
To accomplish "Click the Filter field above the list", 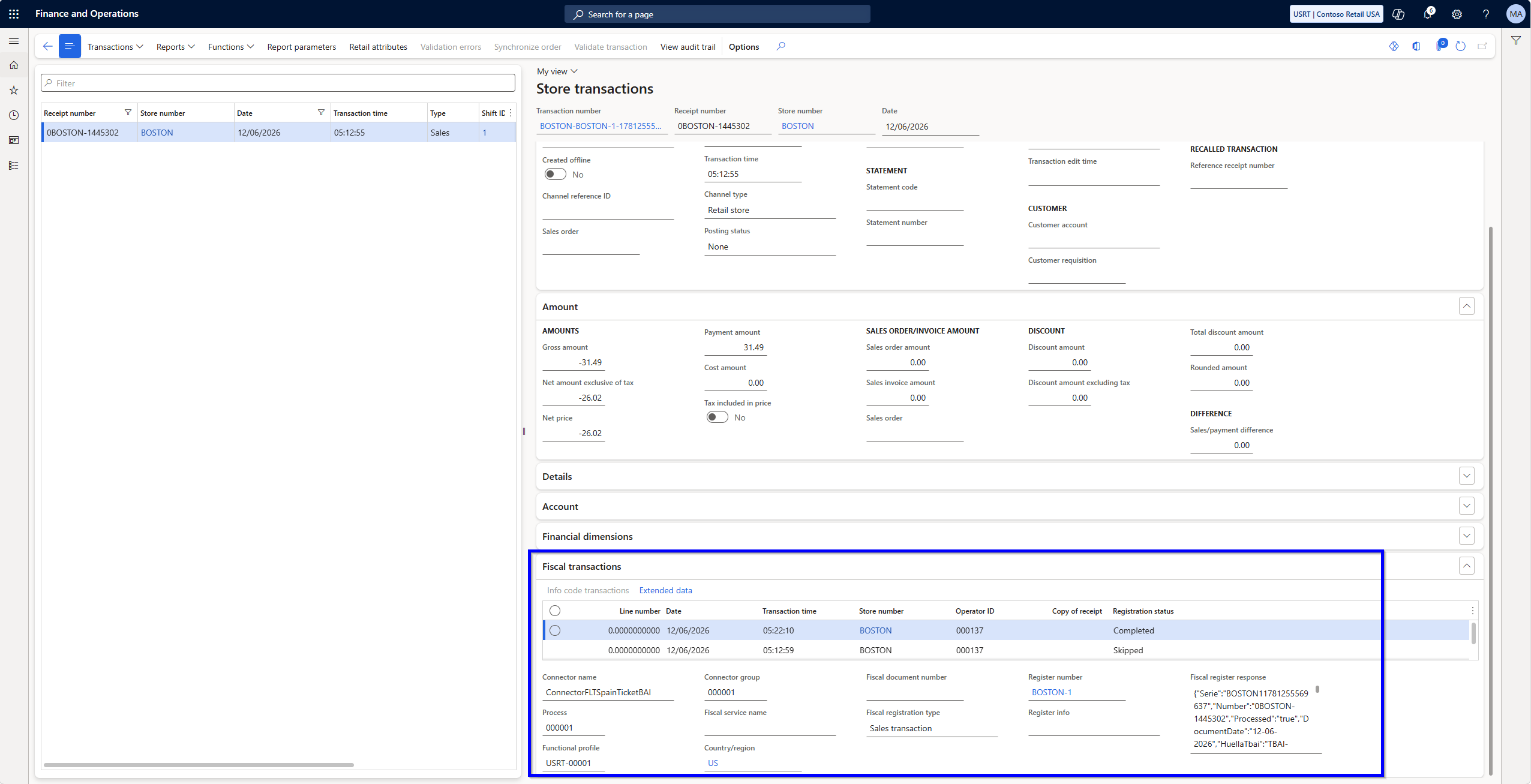I will tap(278, 83).
